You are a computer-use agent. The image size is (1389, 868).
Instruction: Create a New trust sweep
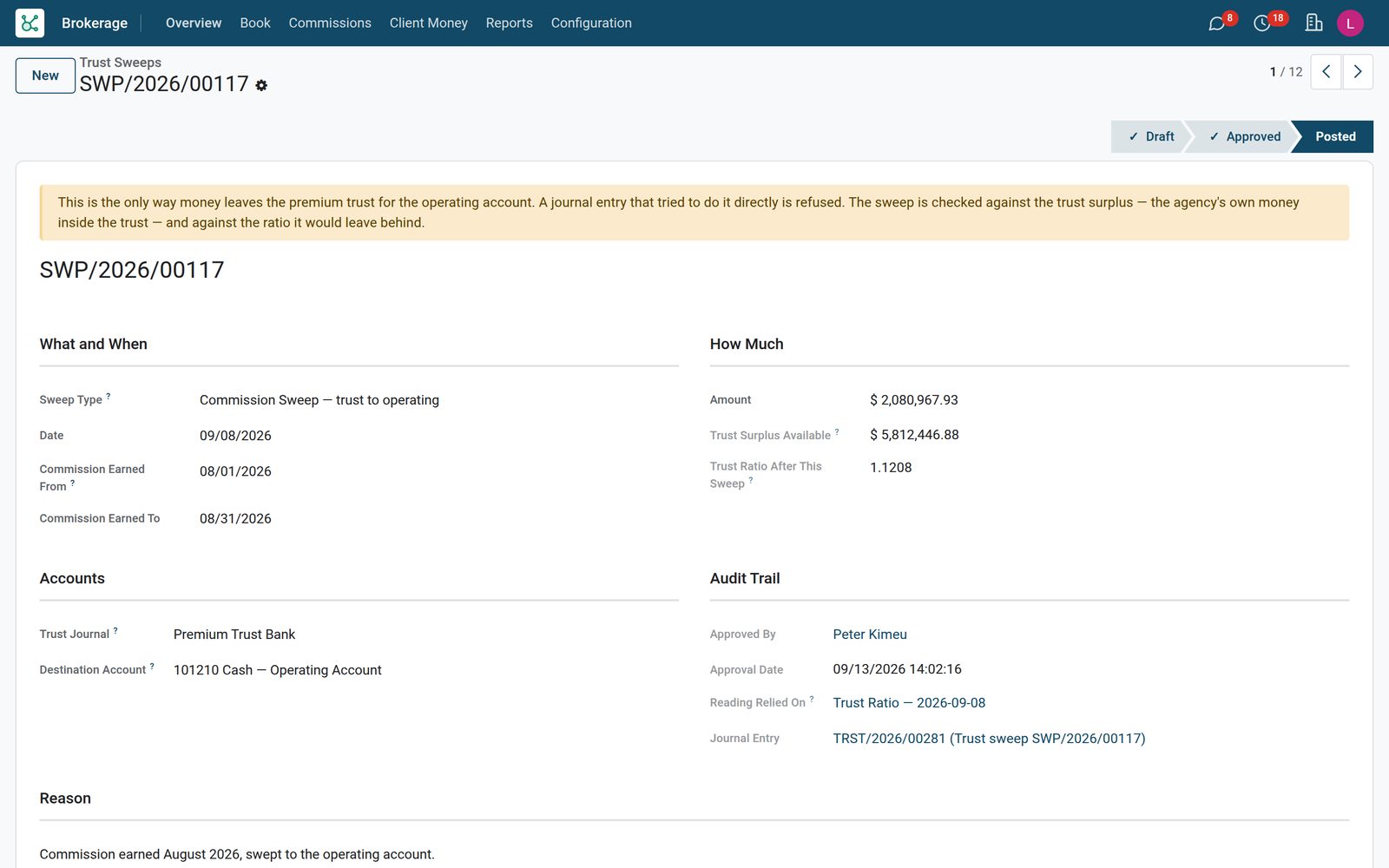[x=45, y=76]
